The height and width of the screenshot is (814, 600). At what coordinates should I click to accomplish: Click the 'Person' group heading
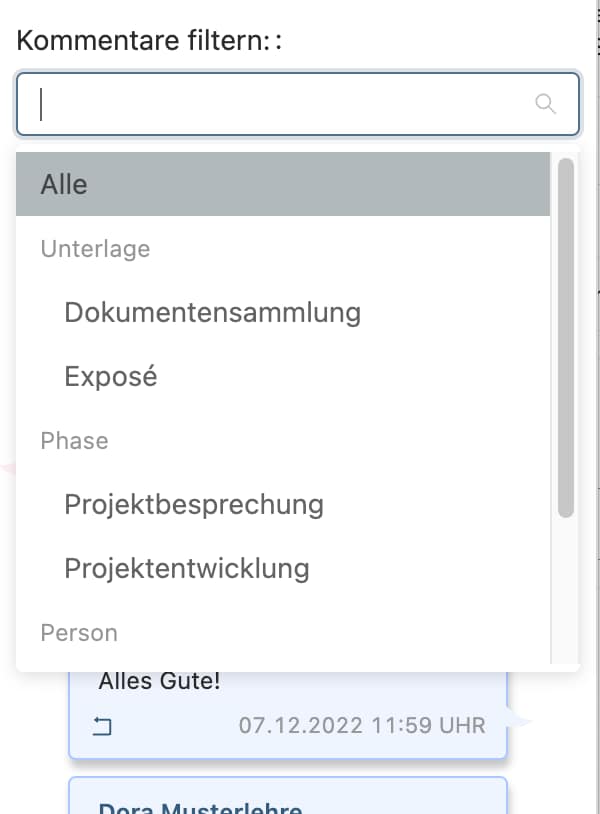pos(79,632)
